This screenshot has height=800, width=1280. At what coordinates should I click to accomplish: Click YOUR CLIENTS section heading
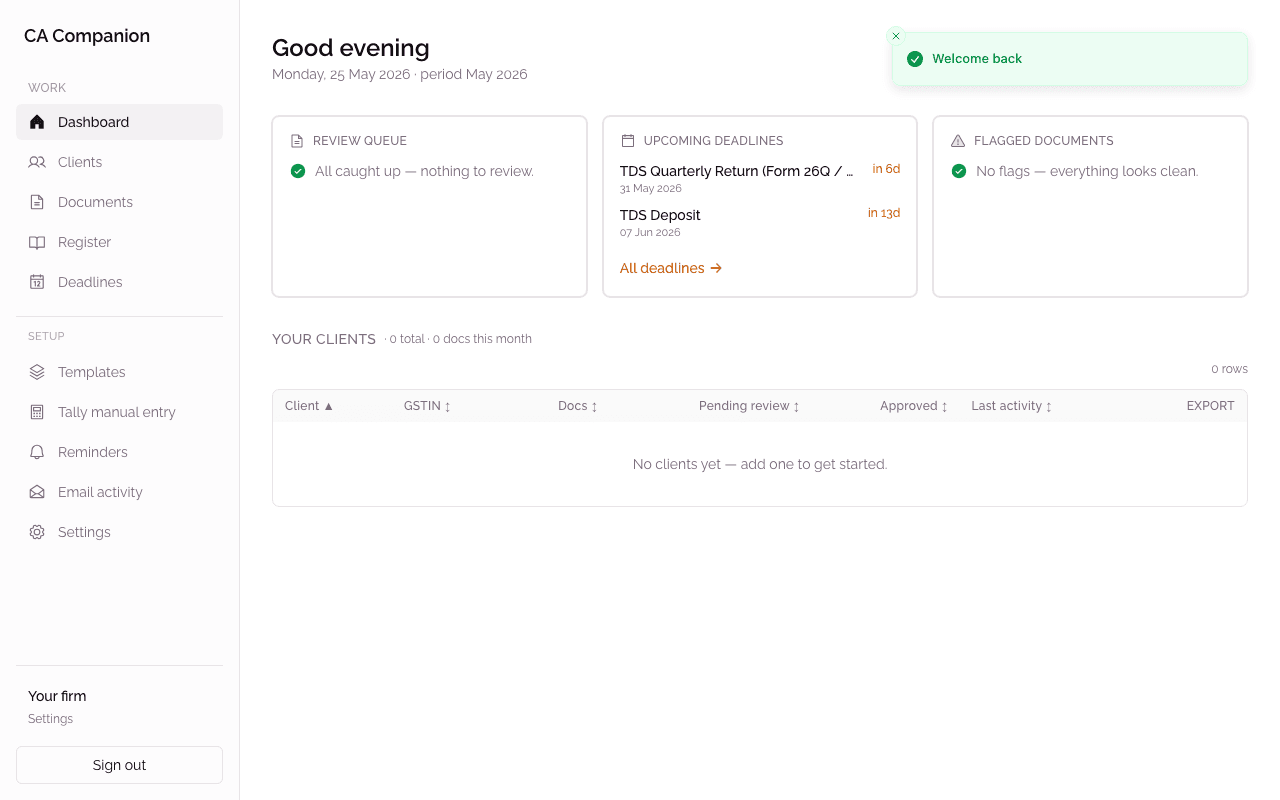click(x=324, y=339)
